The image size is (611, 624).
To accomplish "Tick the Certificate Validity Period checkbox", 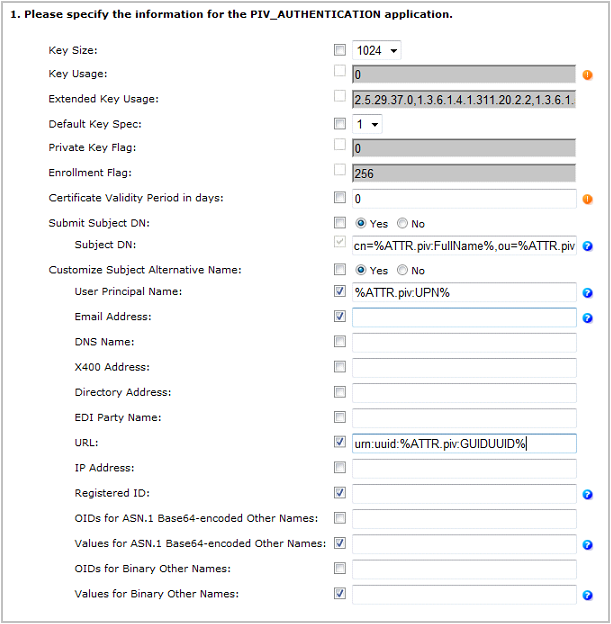I will (340, 197).
